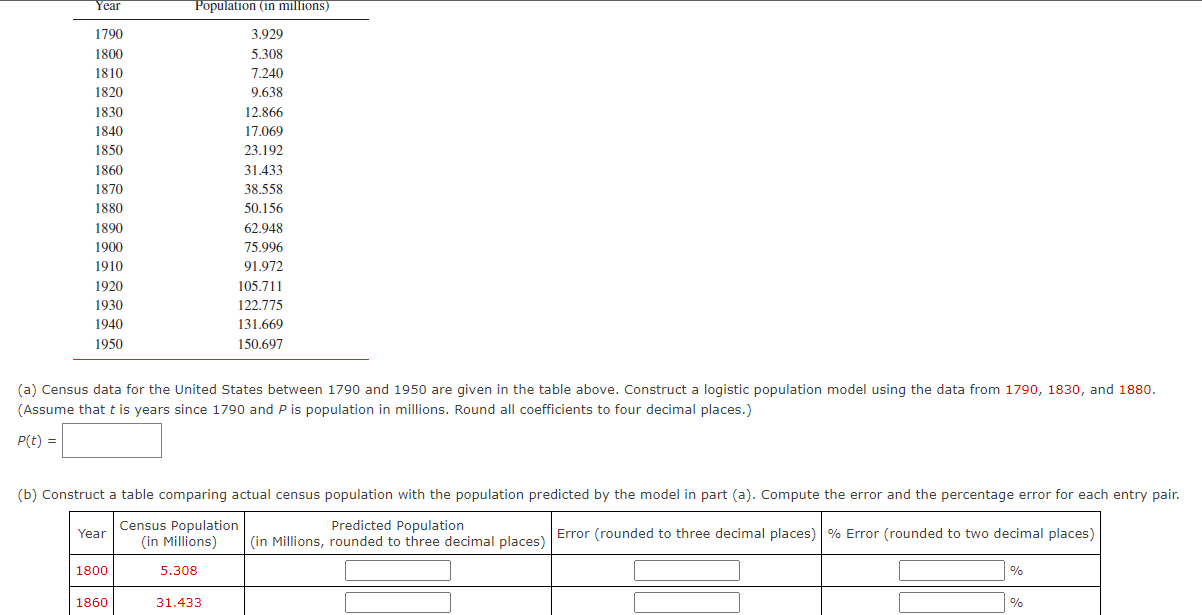This screenshot has width=1202, height=615.
Task: Select population value 3.929
Action: (267, 34)
